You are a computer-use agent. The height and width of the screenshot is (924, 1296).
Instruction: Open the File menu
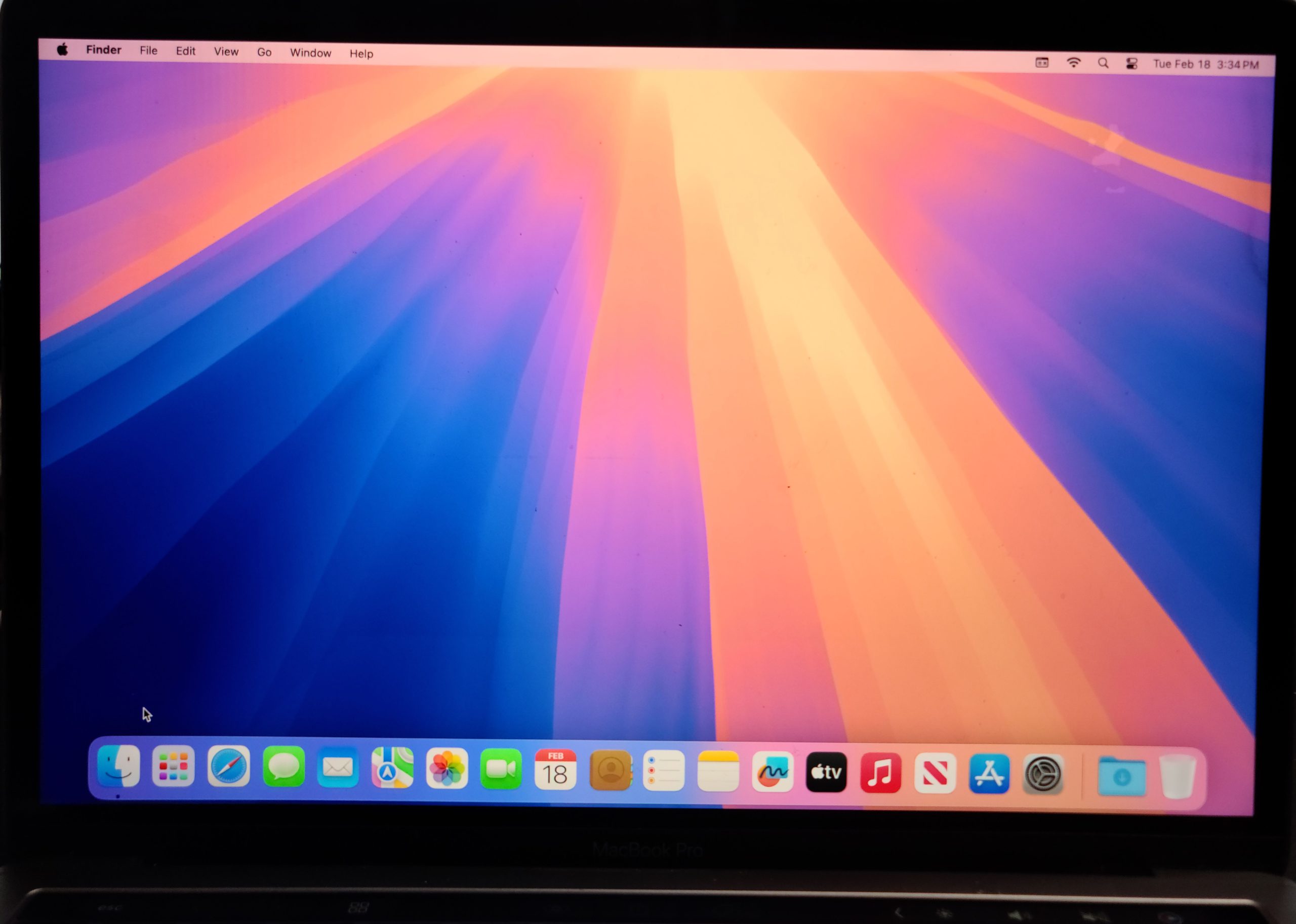148,51
